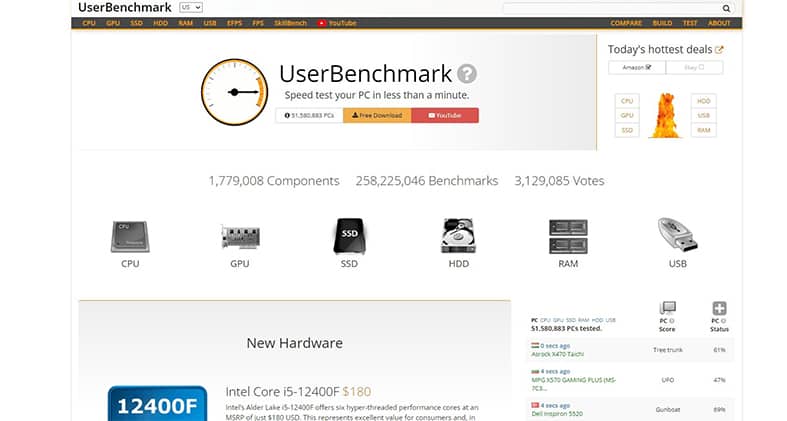The height and width of the screenshot is (421, 787).
Task: Open EFPS in the navigation bar
Action: [234, 23]
